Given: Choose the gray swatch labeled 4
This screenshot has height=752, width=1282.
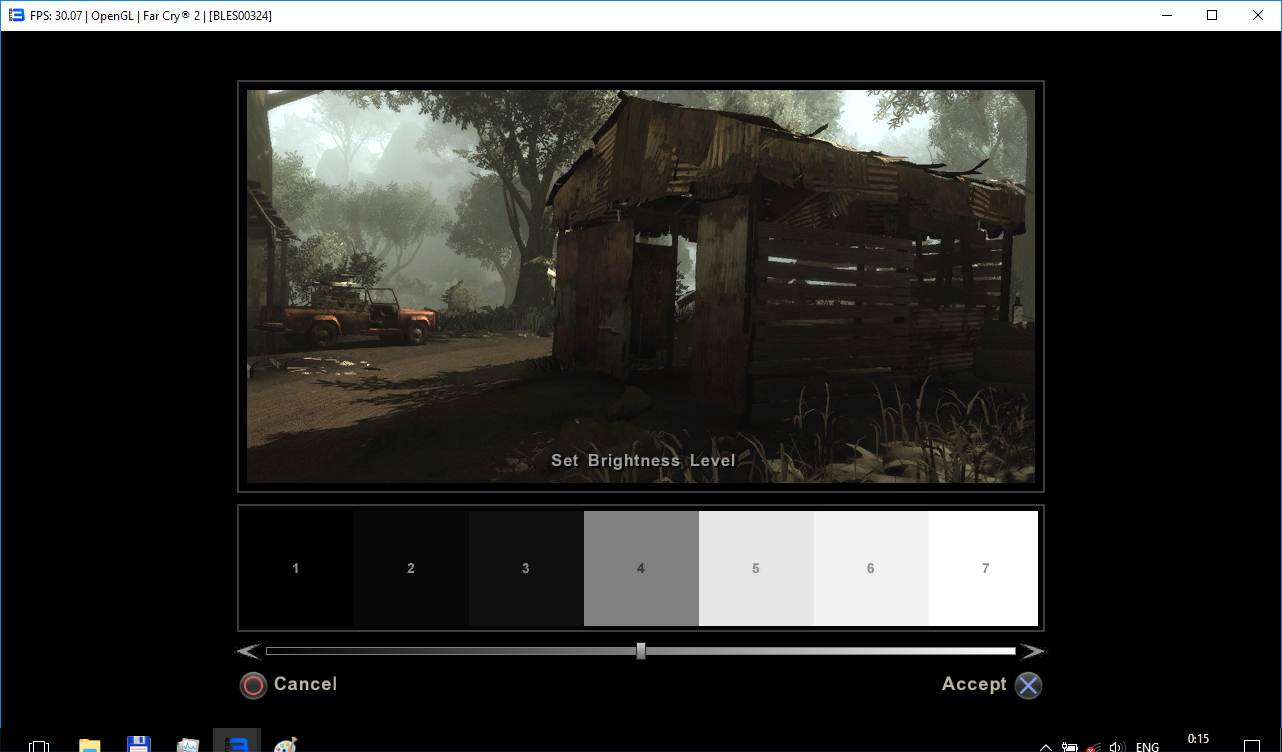Looking at the screenshot, I should [641, 568].
